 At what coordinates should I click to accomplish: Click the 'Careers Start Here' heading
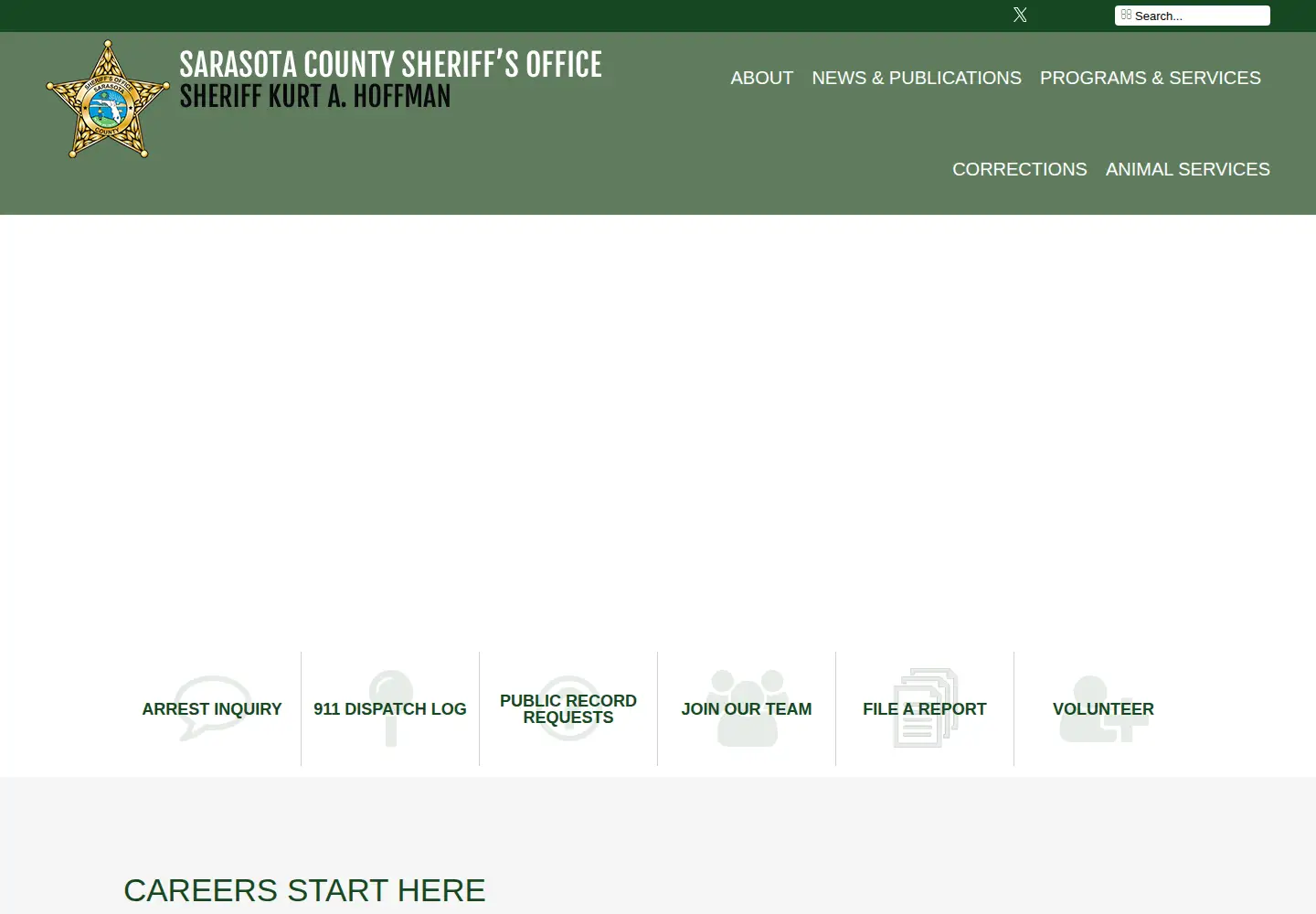click(304, 890)
